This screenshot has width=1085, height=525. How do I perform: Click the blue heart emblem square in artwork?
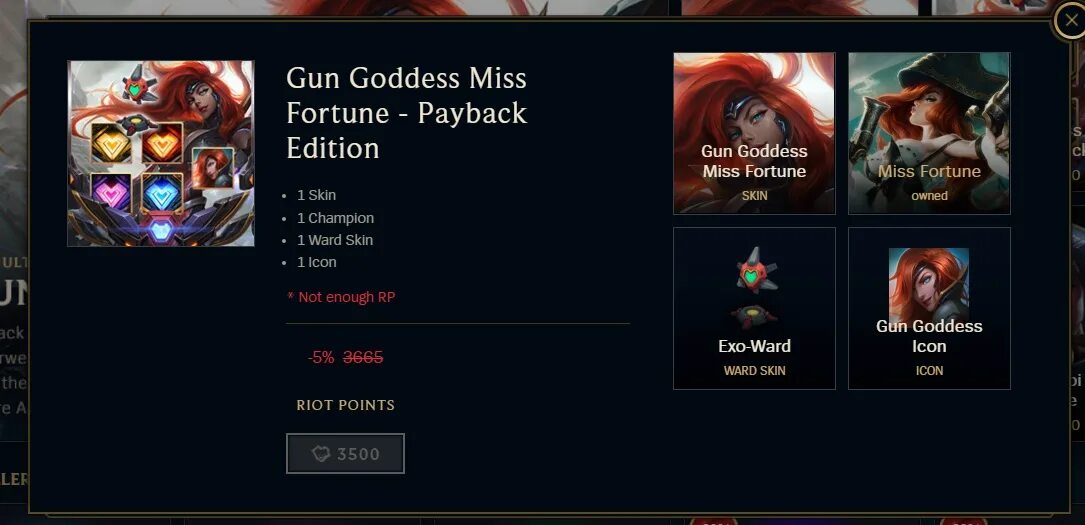tap(163, 193)
